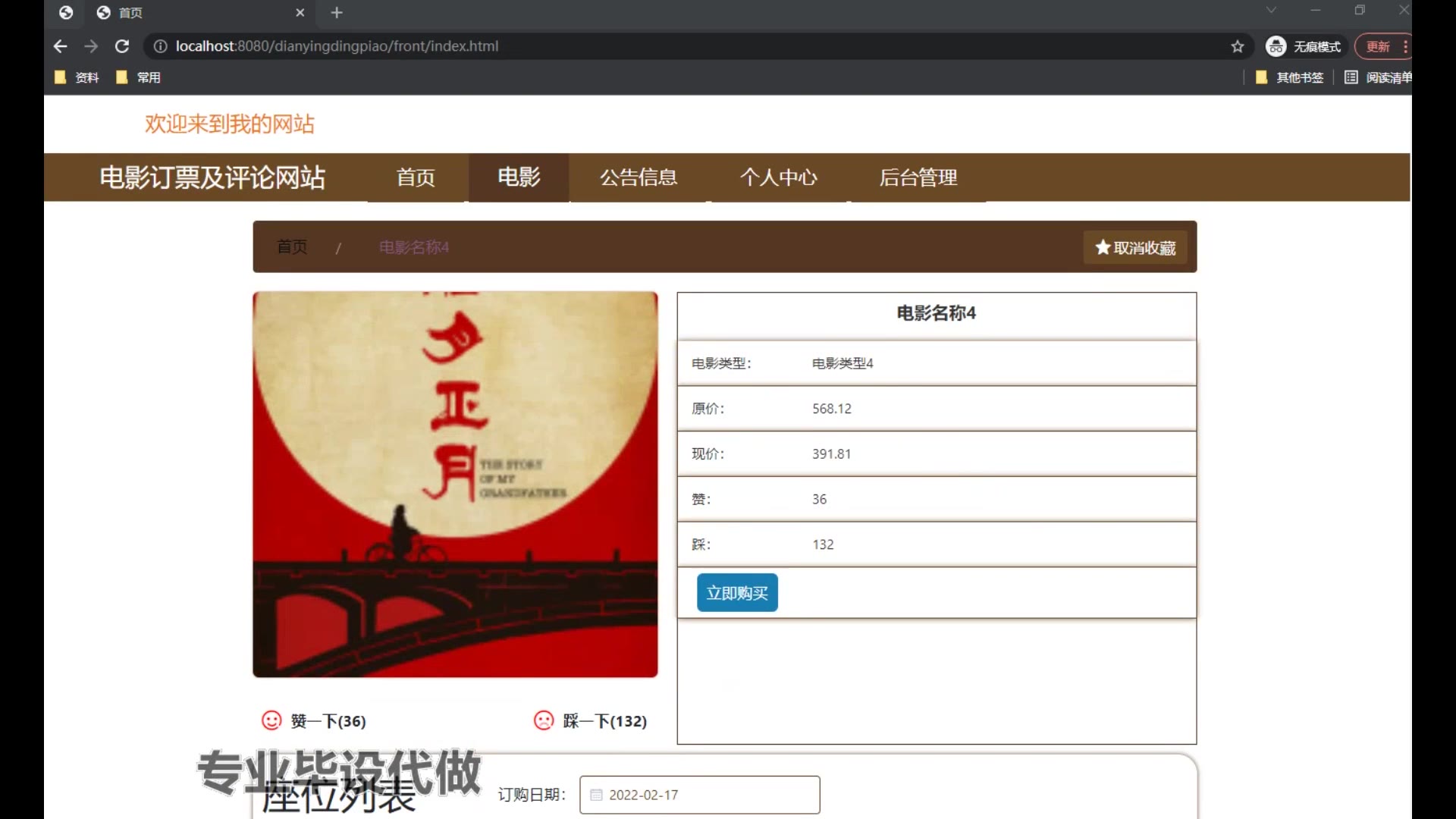The height and width of the screenshot is (819, 1456).
Task: Click the 电影名称4 breadcrumb
Action: click(414, 247)
